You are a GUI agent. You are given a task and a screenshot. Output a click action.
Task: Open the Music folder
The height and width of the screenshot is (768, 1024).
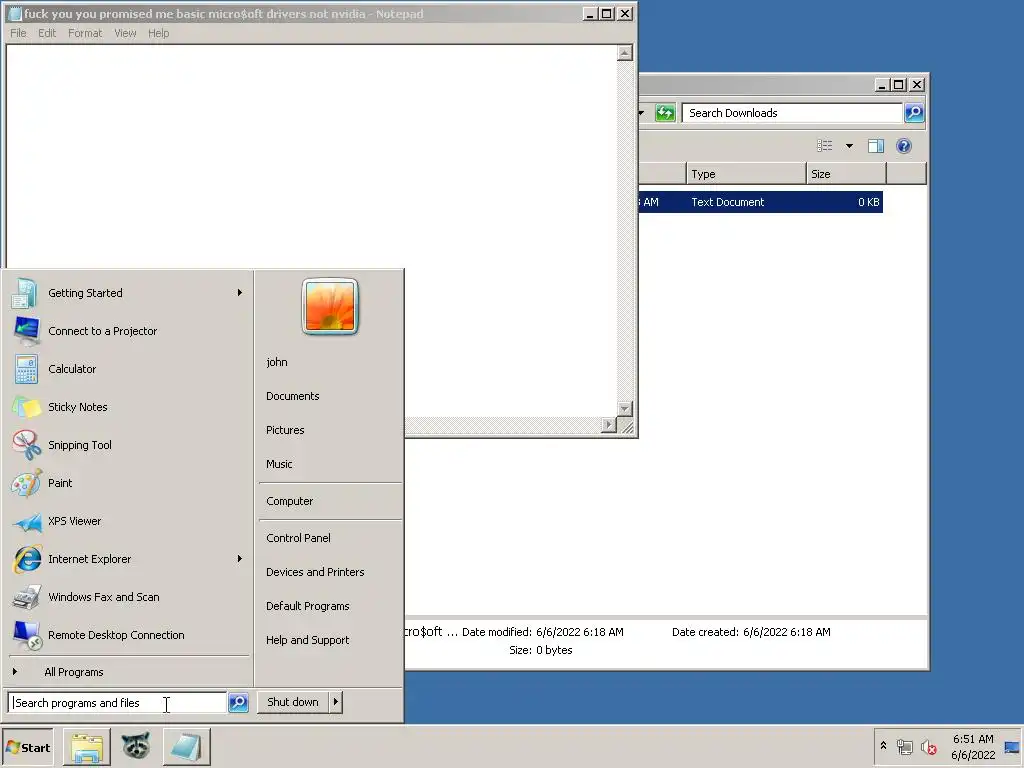280,464
